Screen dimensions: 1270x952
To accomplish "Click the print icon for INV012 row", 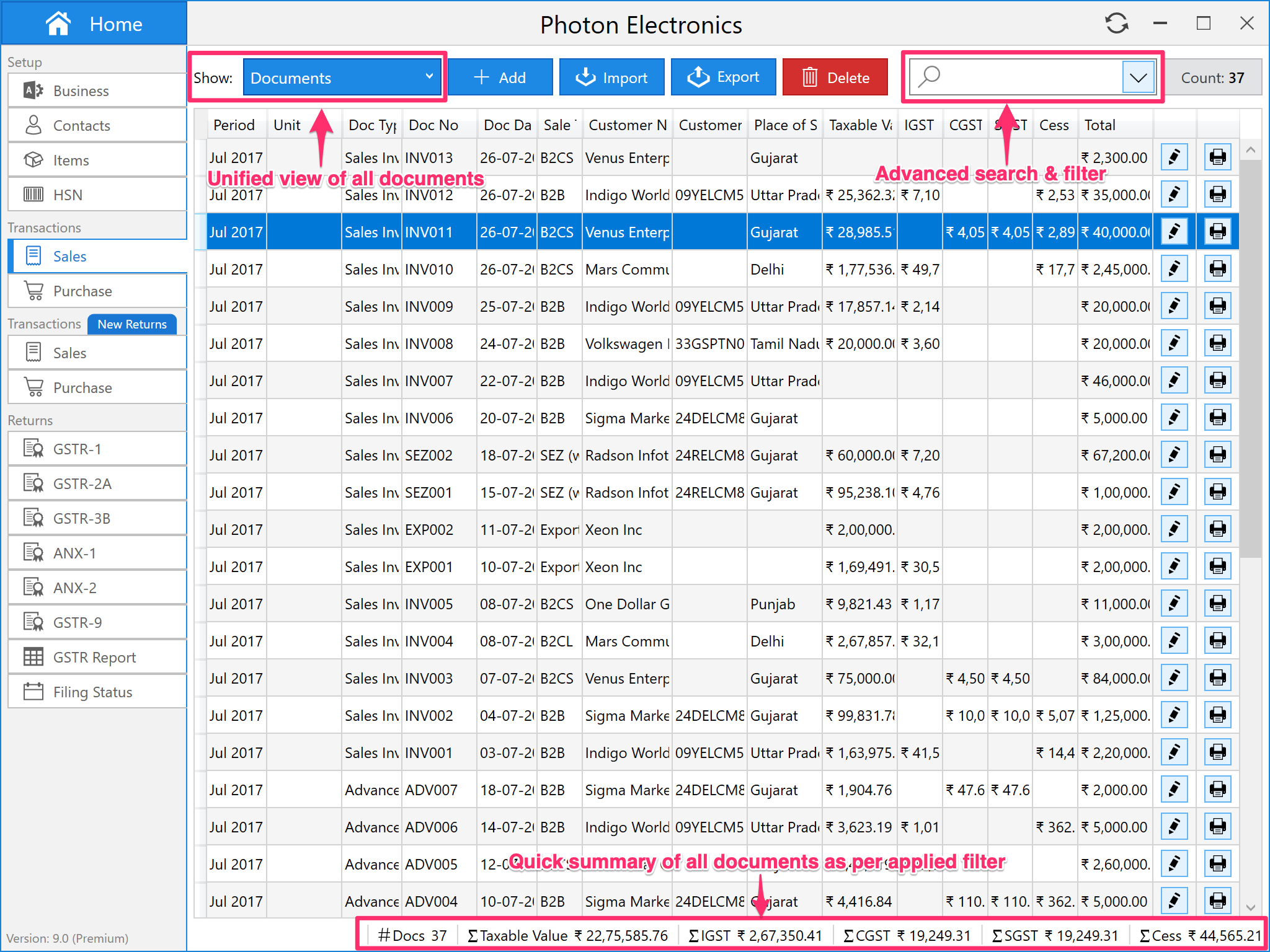I will click(x=1217, y=195).
